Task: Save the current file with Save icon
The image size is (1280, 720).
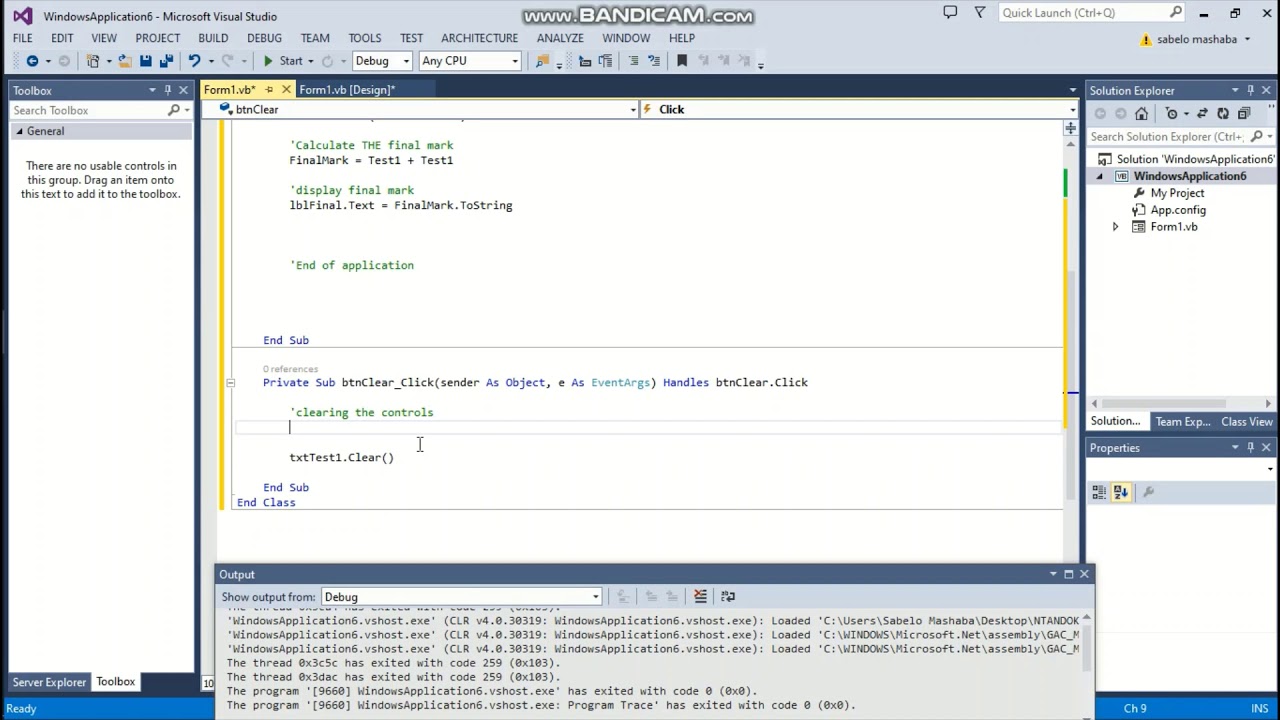Action: pos(146,61)
